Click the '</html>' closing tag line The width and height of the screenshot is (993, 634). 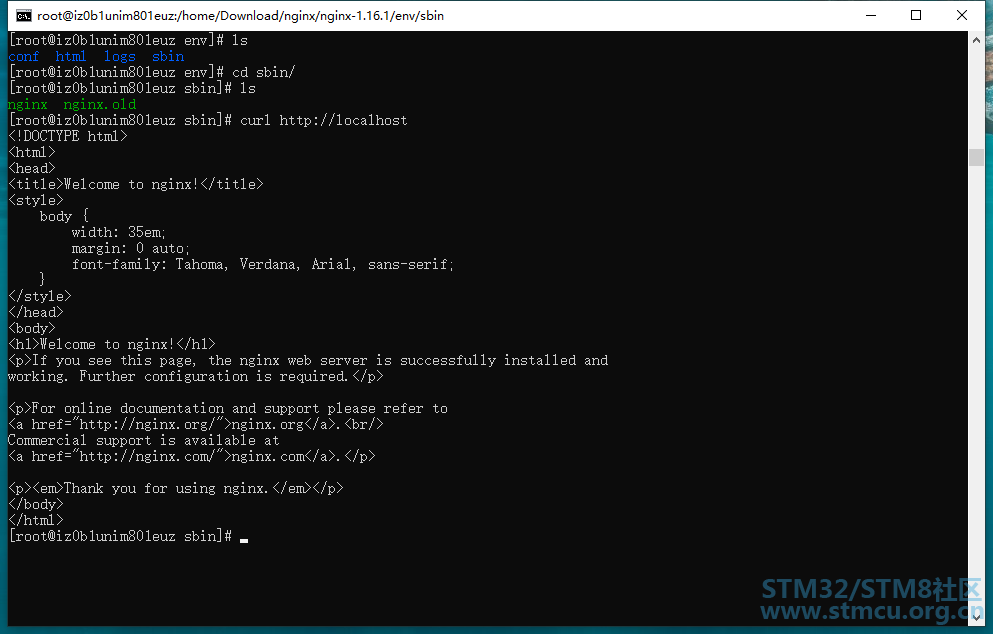[x=36, y=520]
